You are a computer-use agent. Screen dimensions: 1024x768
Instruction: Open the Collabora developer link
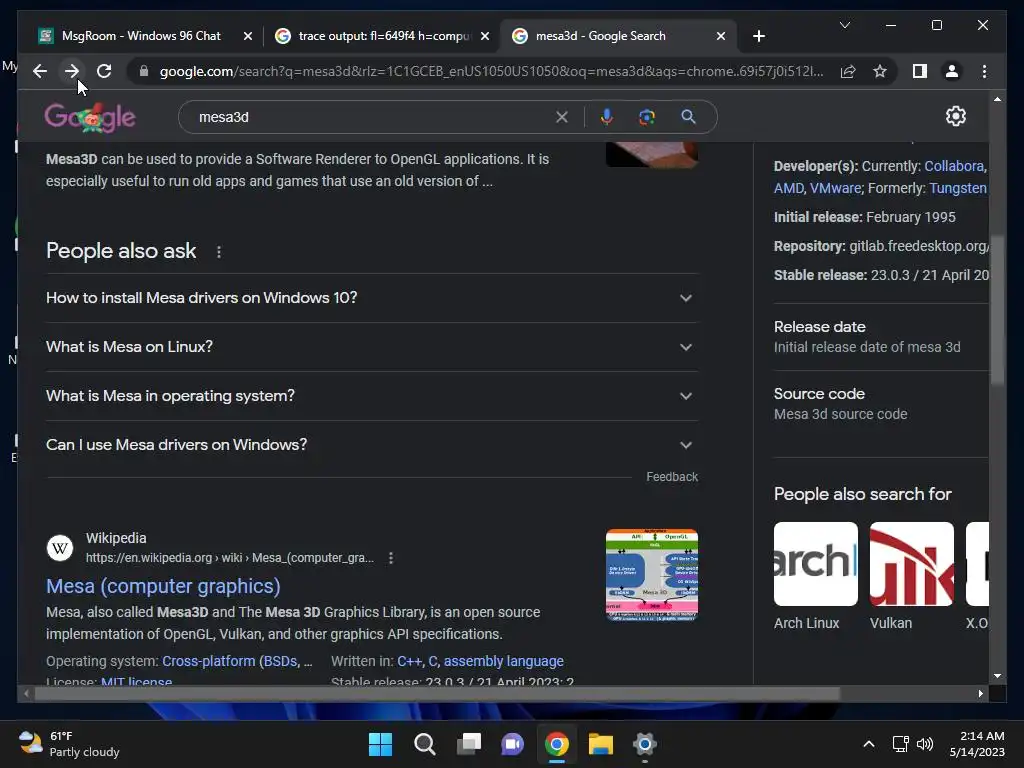click(954, 166)
